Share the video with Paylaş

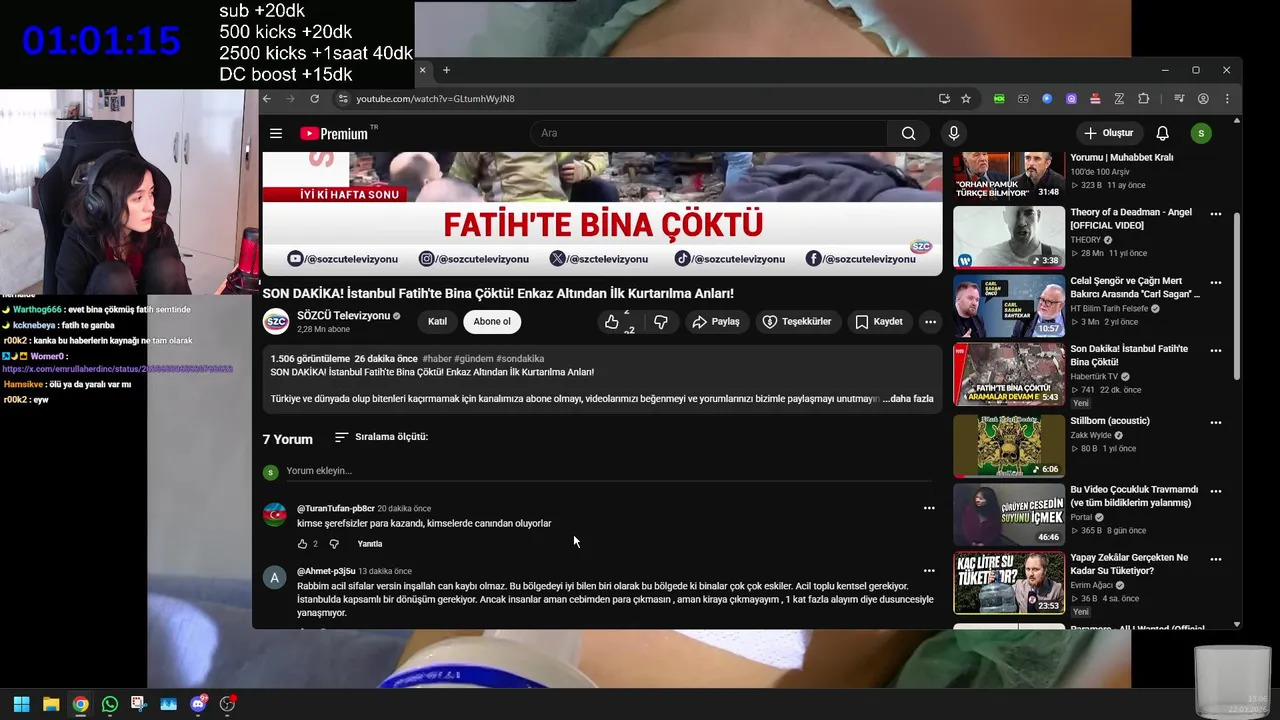pos(716,321)
